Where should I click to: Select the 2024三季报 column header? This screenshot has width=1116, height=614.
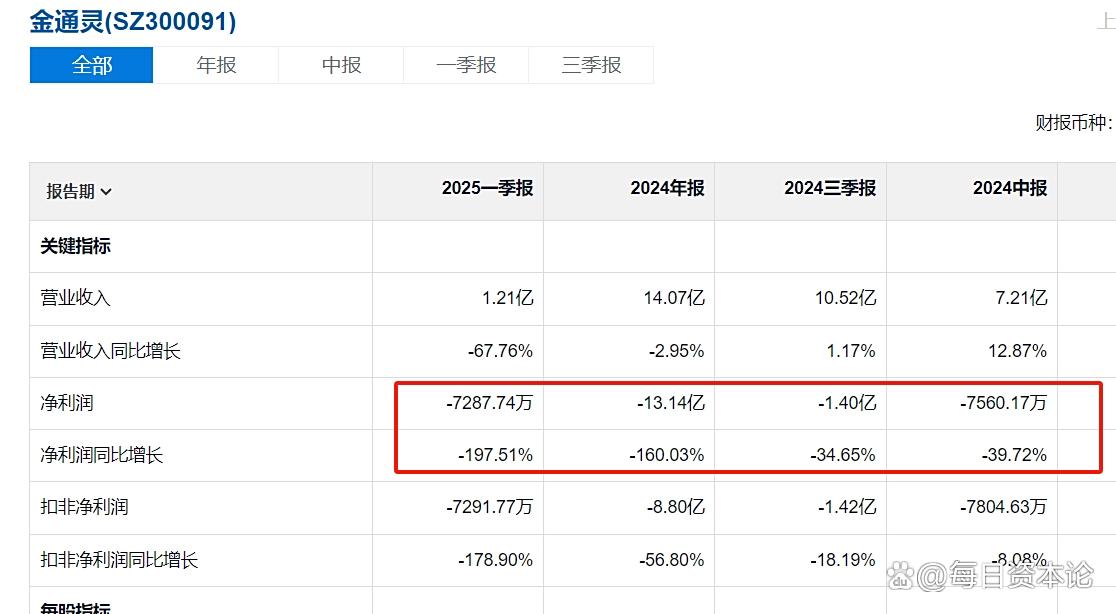[829, 188]
